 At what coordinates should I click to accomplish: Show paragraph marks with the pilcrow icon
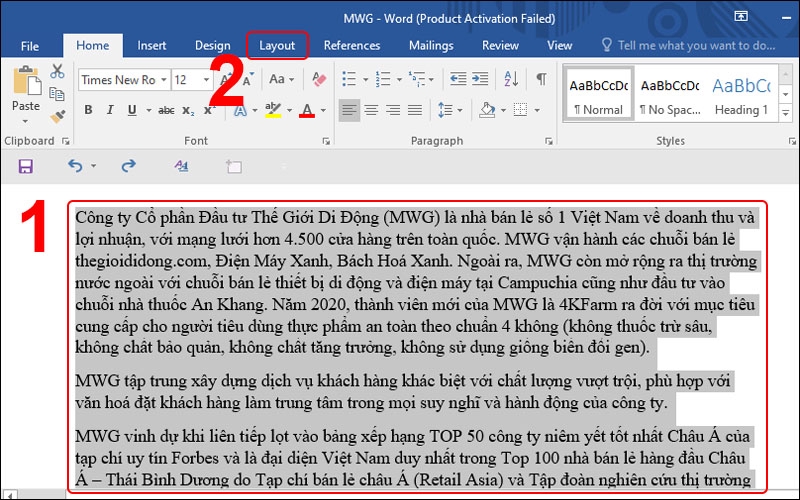click(541, 79)
